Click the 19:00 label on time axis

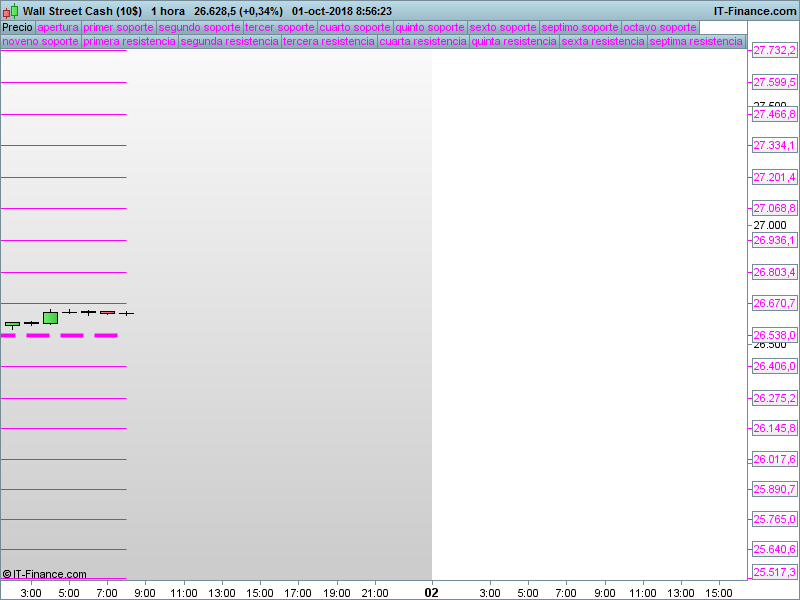[x=337, y=593]
